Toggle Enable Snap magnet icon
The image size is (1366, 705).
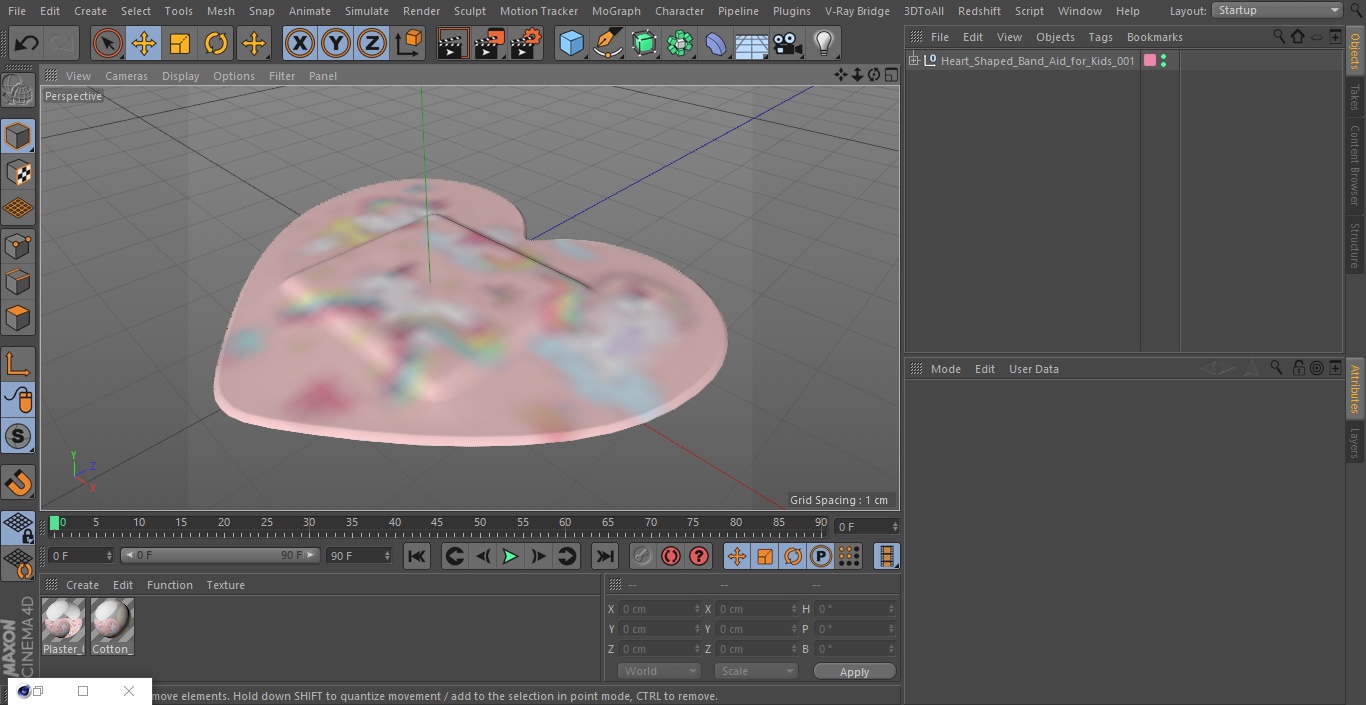(x=18, y=483)
